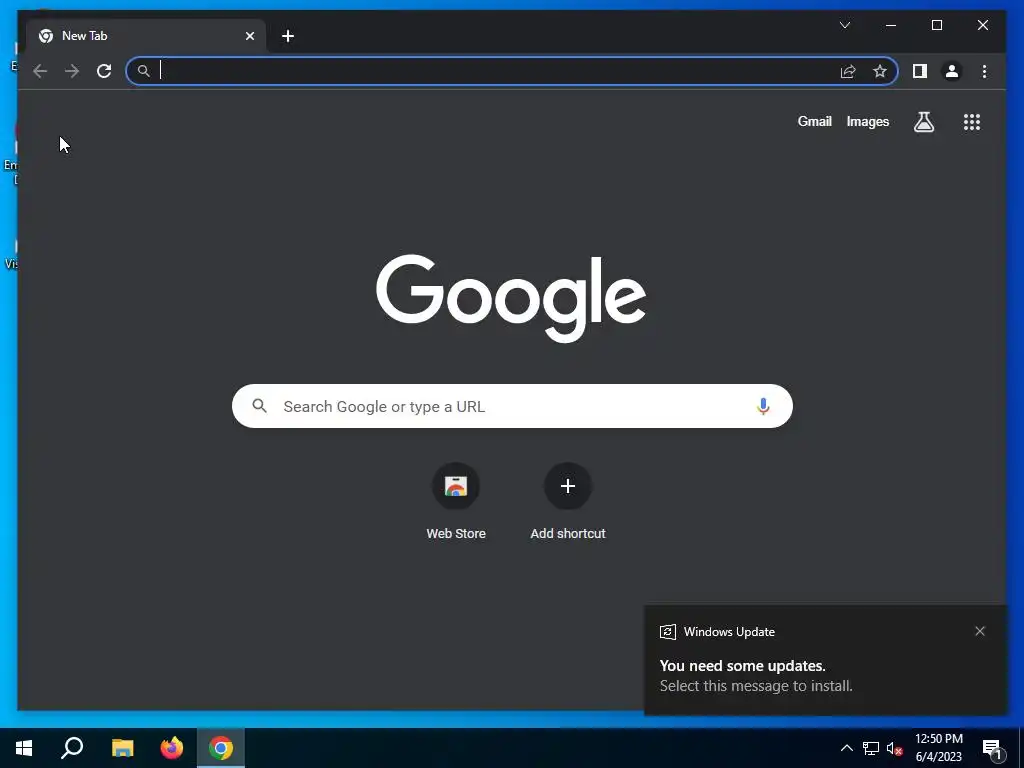Open a new tab with the plus icon
1024x768 pixels.
click(x=288, y=36)
